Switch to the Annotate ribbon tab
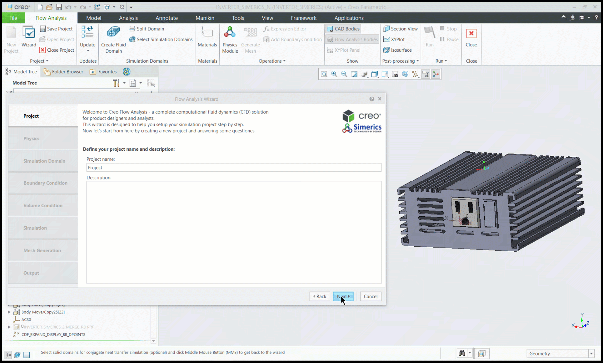 (x=167, y=18)
